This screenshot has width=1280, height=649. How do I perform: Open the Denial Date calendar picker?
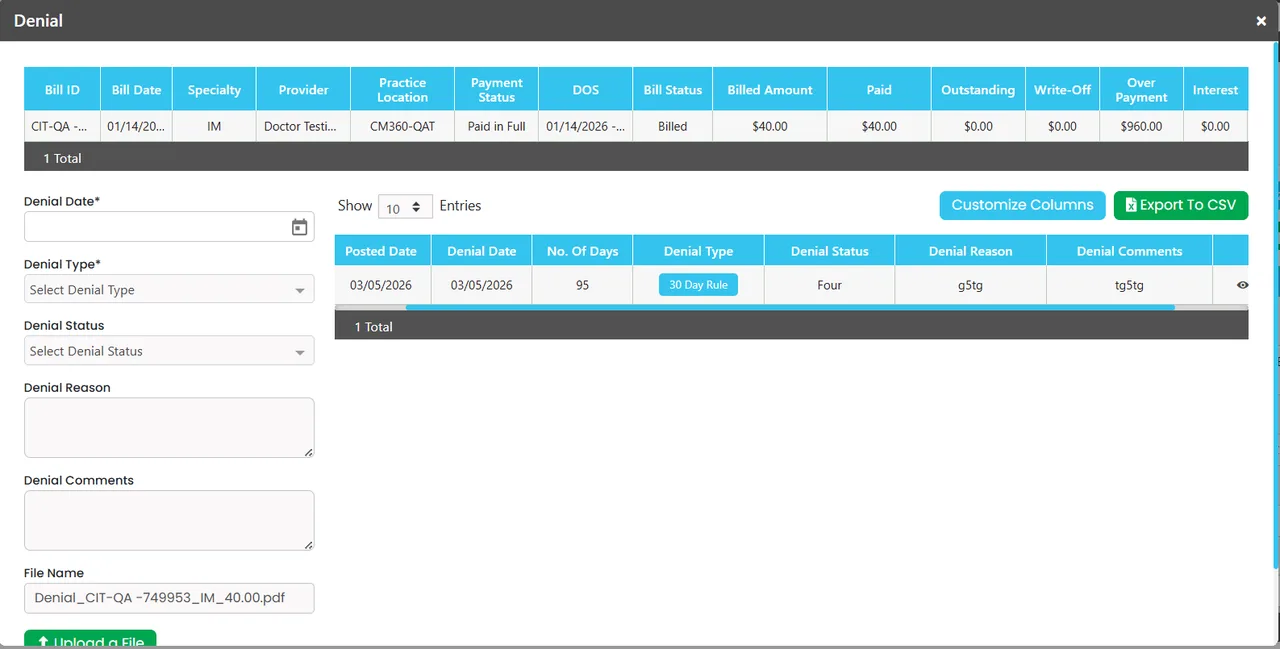299,227
